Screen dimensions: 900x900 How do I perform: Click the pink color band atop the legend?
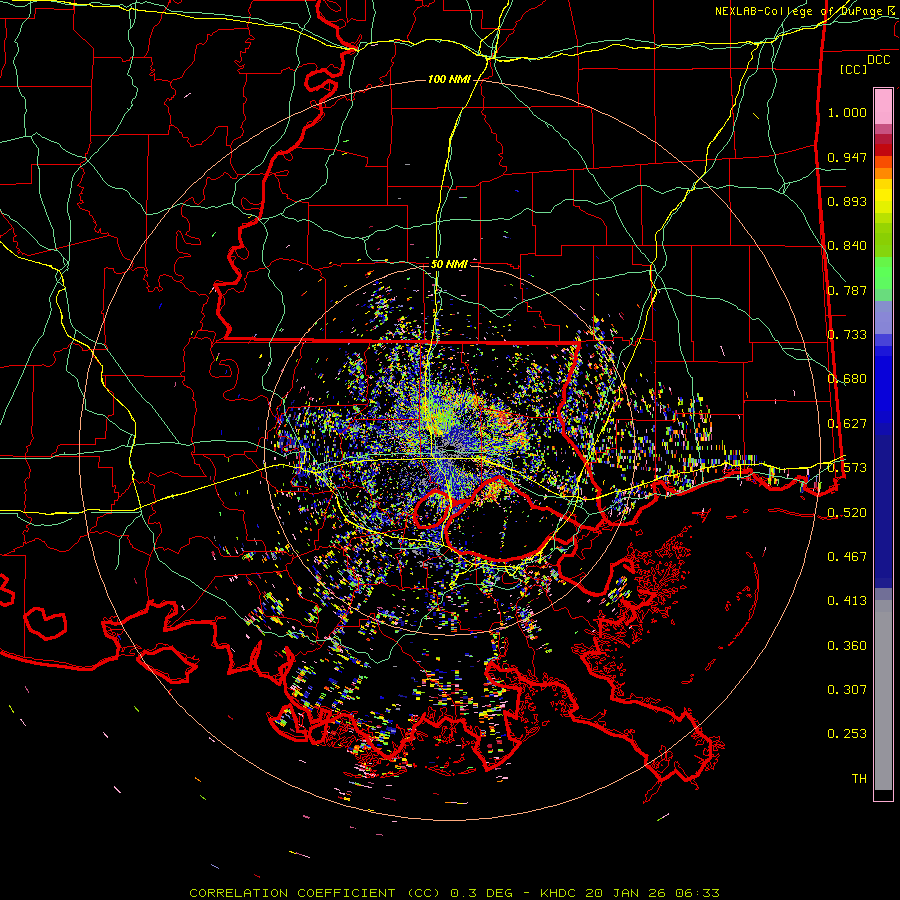[883, 106]
